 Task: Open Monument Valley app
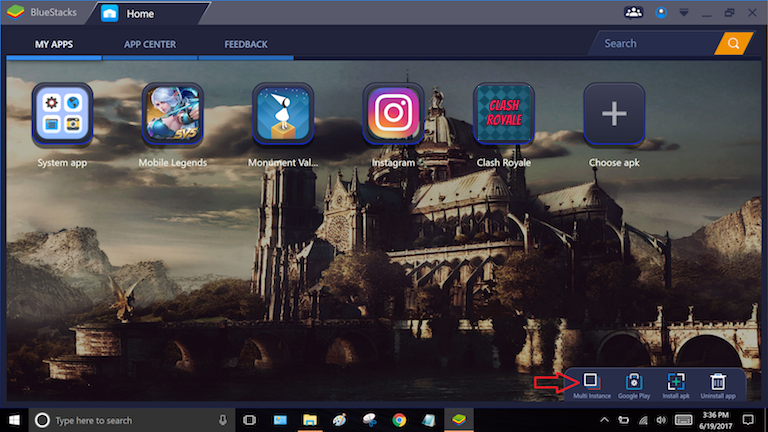click(x=284, y=115)
